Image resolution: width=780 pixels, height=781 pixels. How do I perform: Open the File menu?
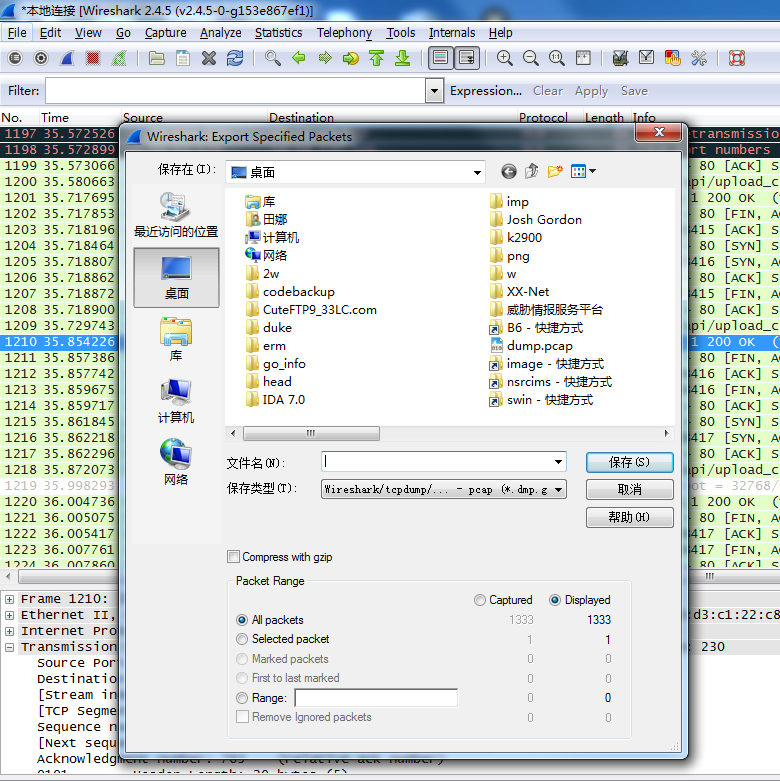(17, 33)
